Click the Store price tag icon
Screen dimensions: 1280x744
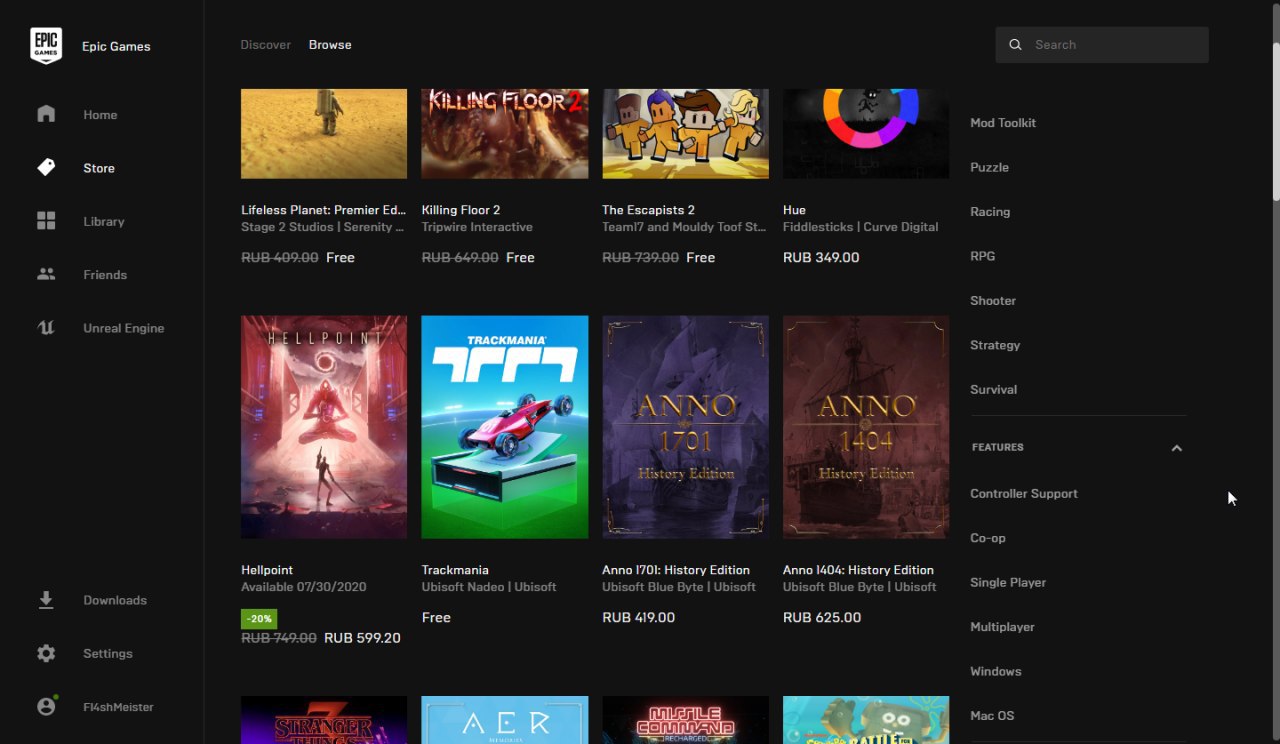click(x=46, y=167)
